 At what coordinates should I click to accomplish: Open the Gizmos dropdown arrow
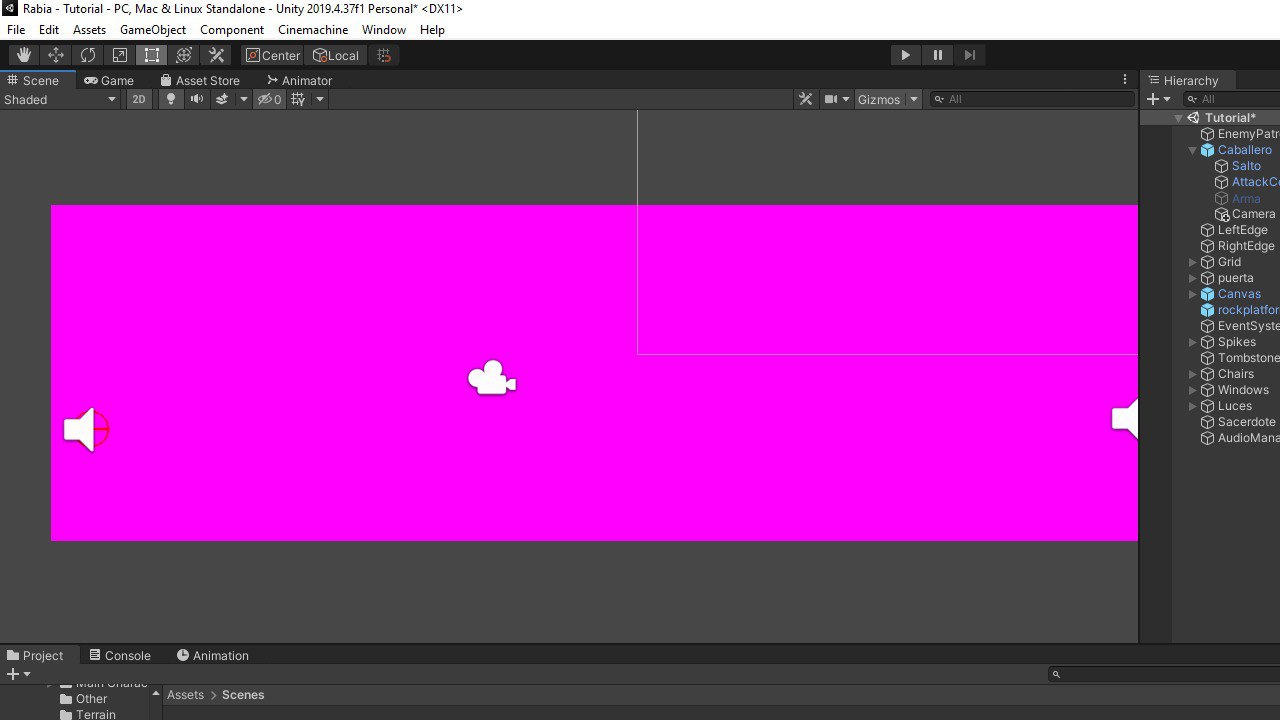tap(914, 99)
